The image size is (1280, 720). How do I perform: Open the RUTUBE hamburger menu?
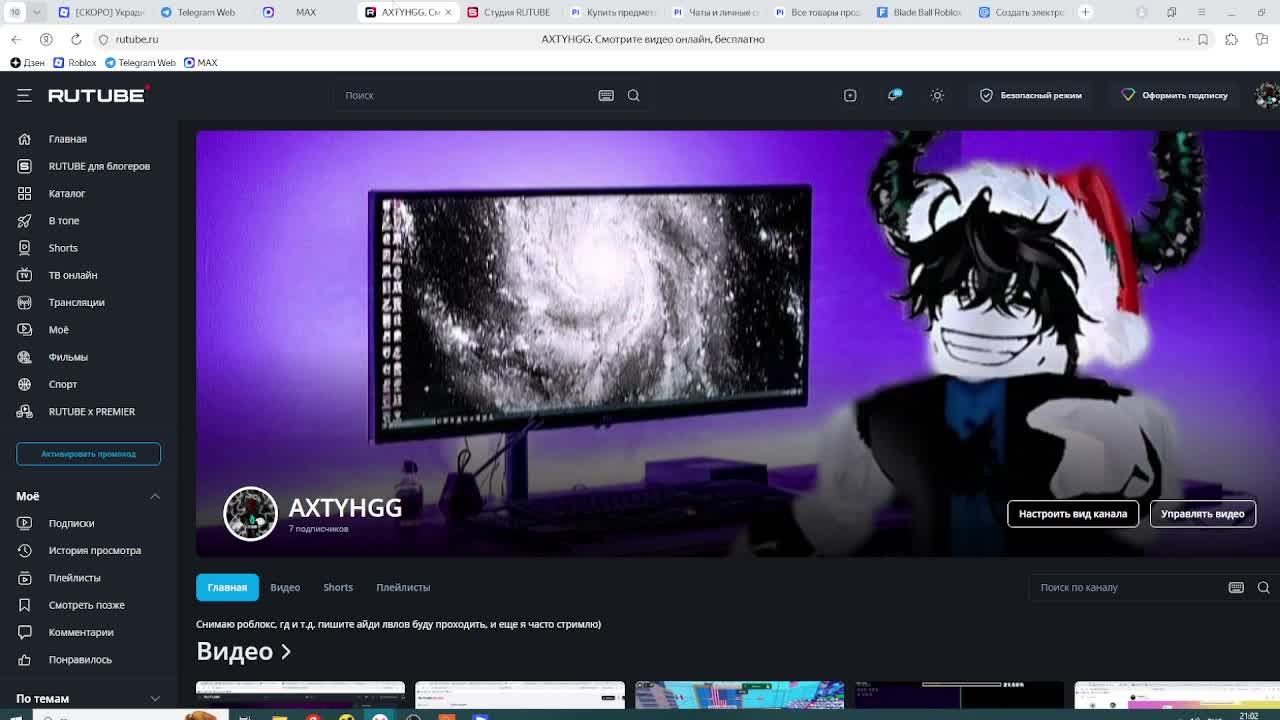(24, 95)
